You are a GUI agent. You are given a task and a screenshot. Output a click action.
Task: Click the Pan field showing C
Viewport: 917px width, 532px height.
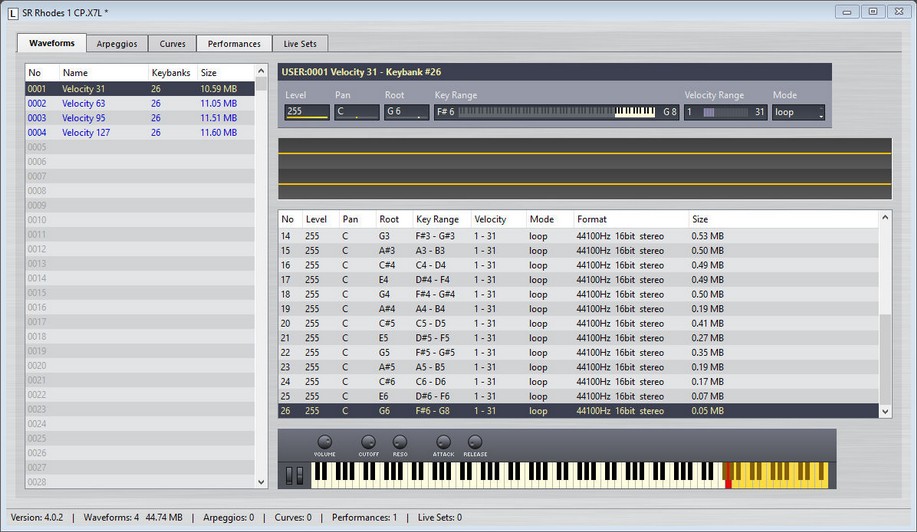pyautogui.click(x=357, y=112)
